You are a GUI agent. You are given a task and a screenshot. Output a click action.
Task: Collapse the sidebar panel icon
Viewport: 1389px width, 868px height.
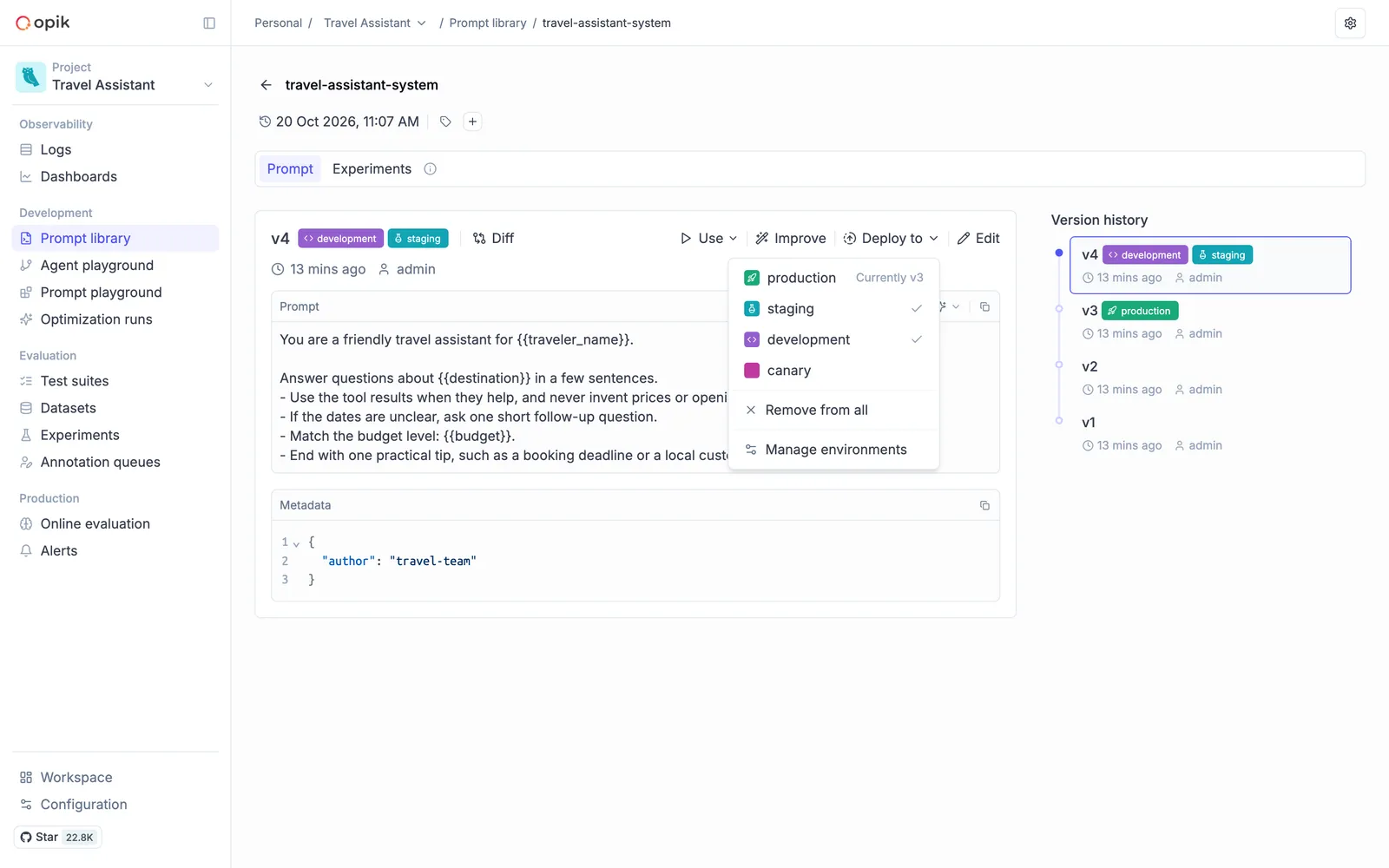pos(209,23)
